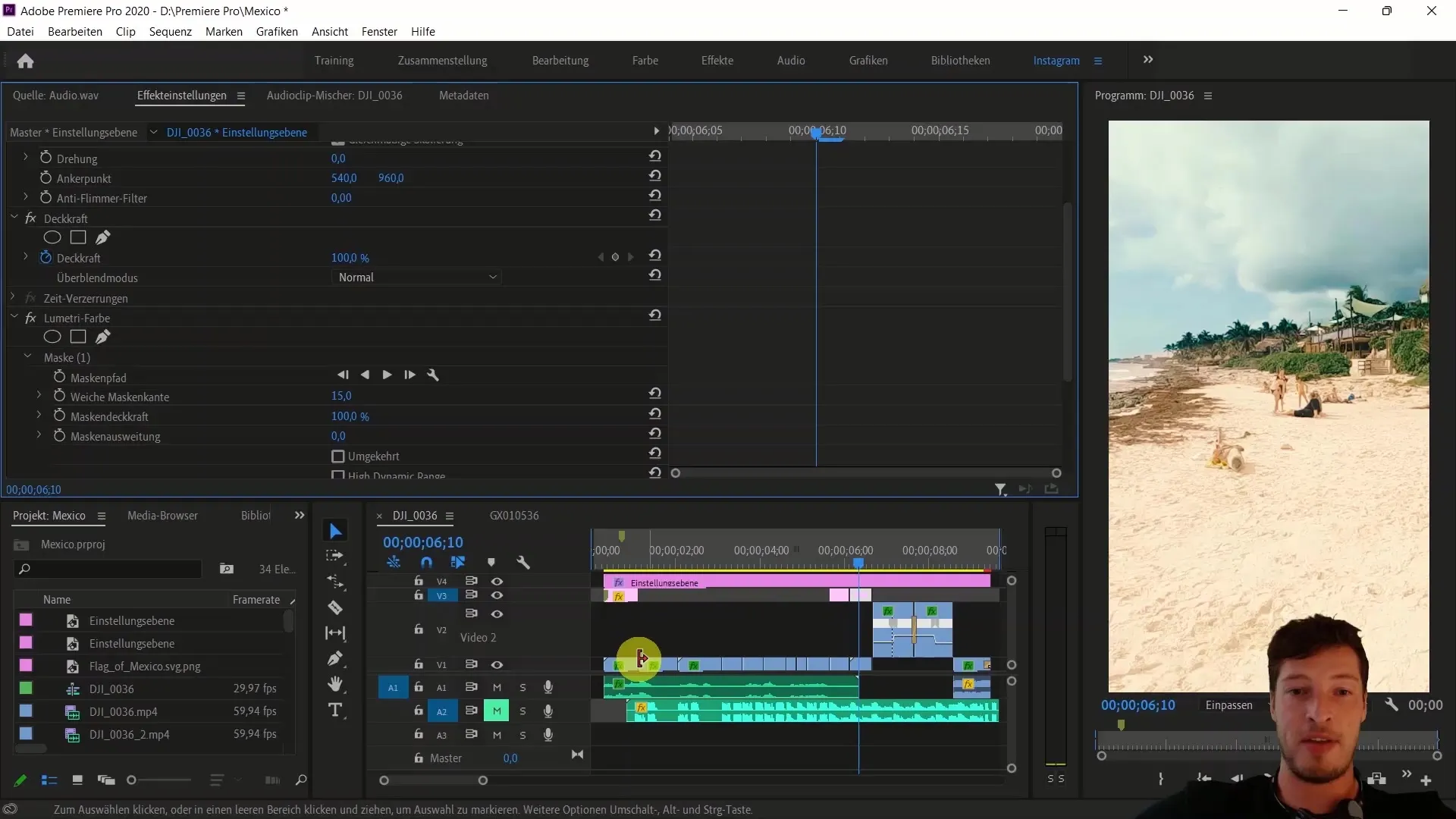Lock video track V2
The height and width of the screenshot is (819, 1456).
click(418, 629)
